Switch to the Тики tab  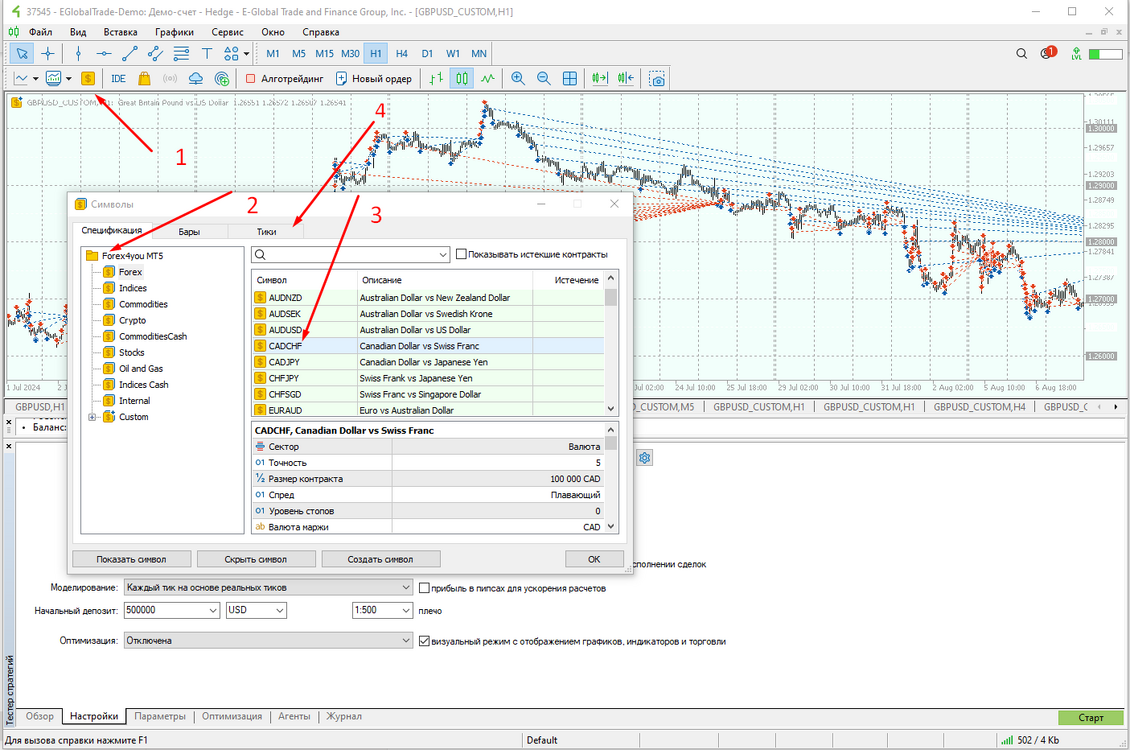click(266, 231)
